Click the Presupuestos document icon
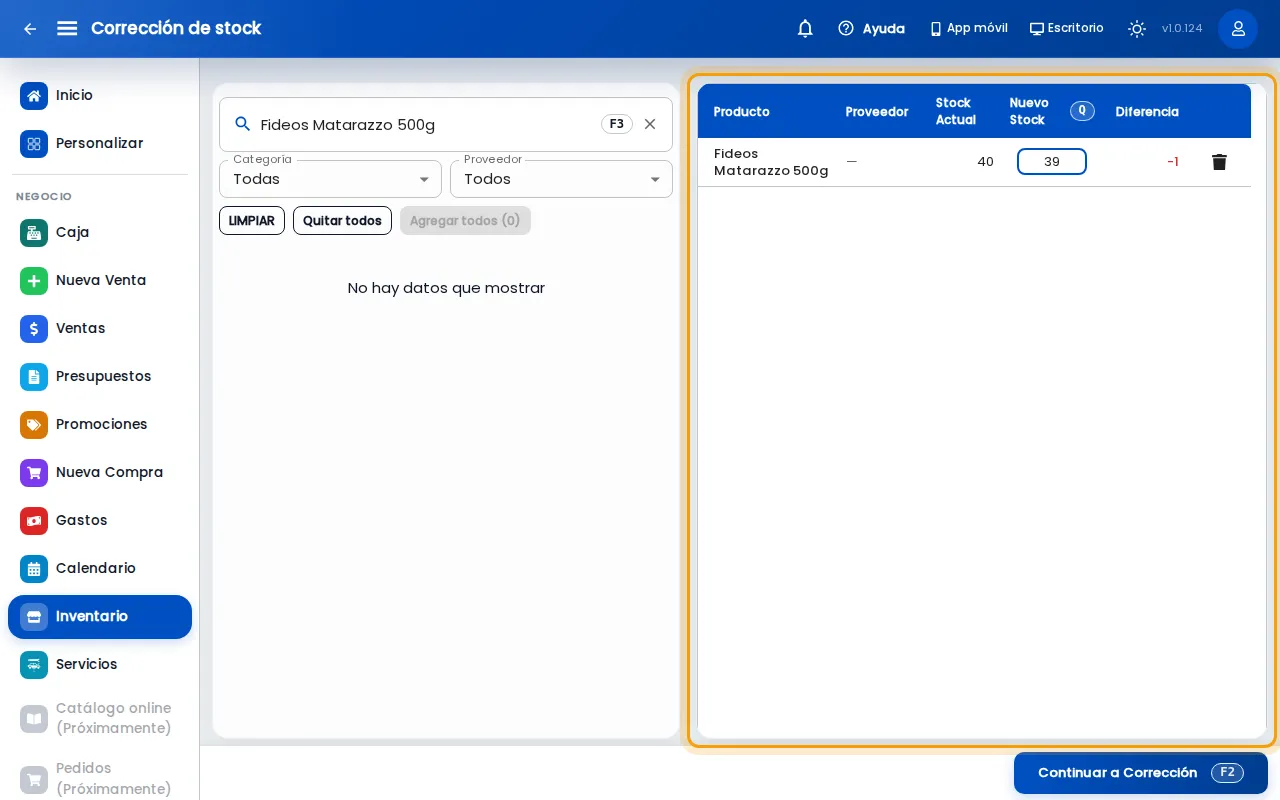Viewport: 1280px width, 800px height. click(x=34, y=377)
